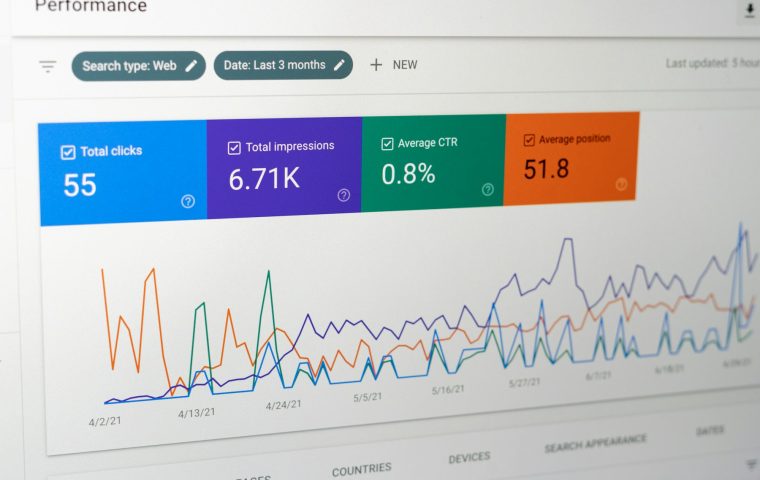
Task: Open help icon on Average CTR card
Action: [x=488, y=189]
